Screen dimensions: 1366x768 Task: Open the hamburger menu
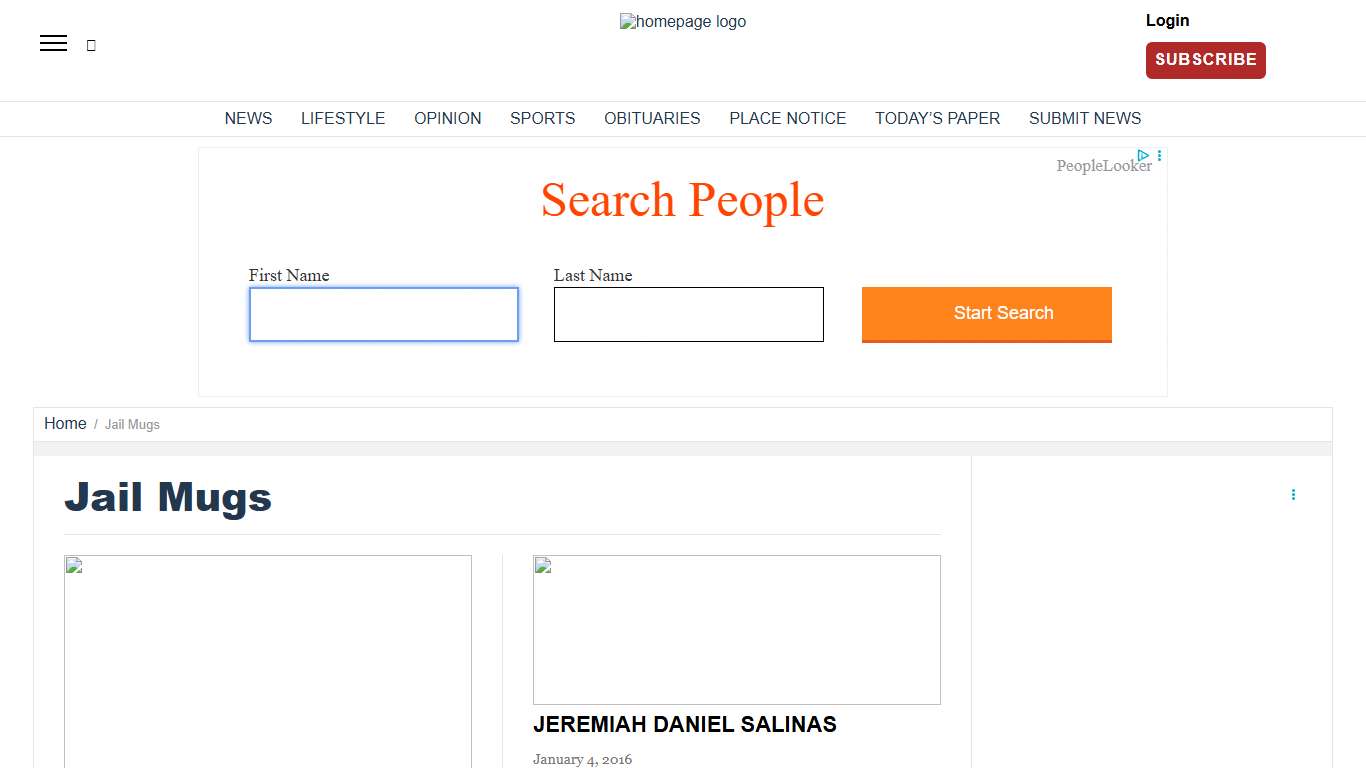tap(53, 43)
